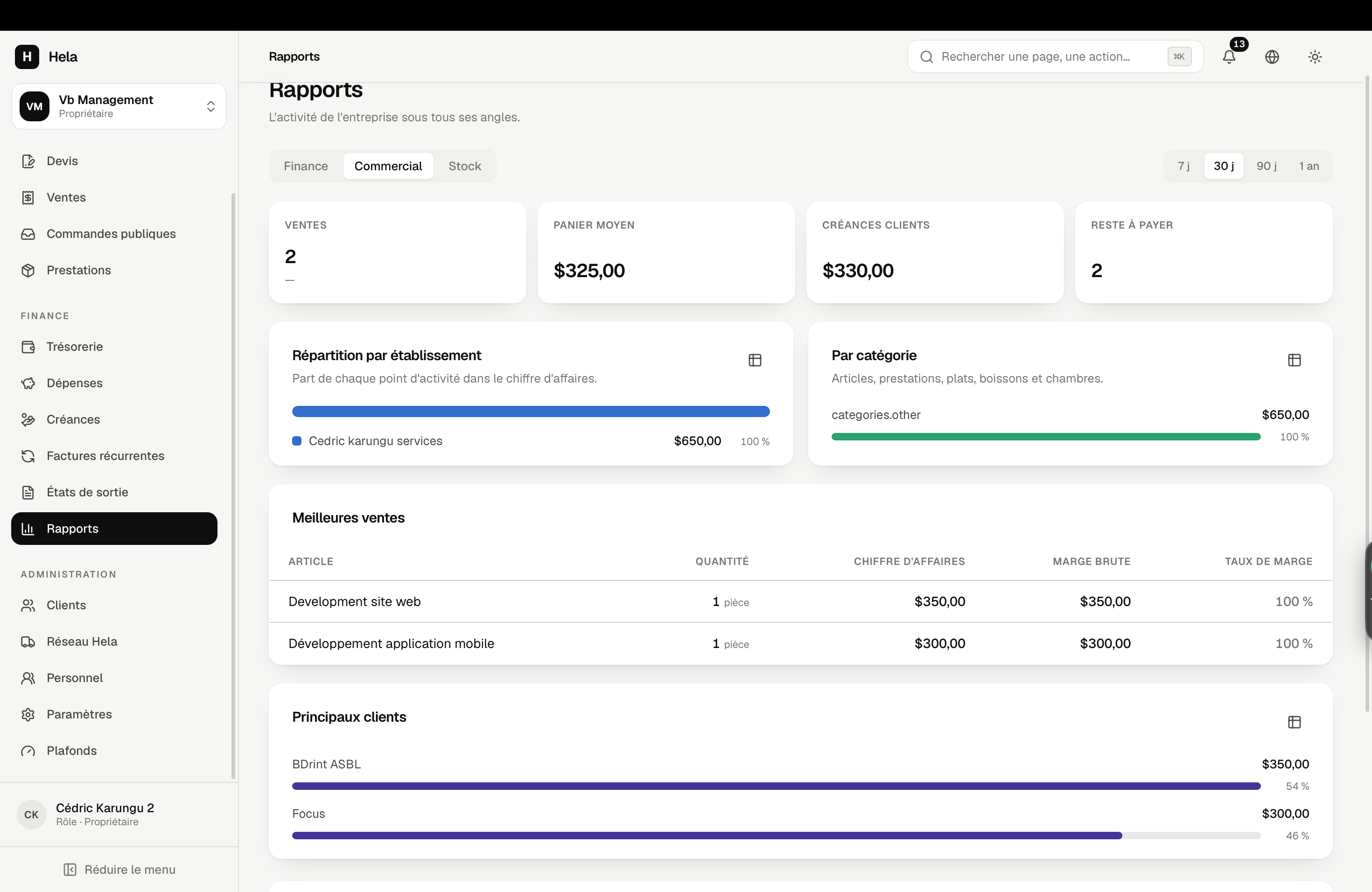1372x892 pixels.
Task: Open the notifications bell icon
Action: click(1229, 56)
